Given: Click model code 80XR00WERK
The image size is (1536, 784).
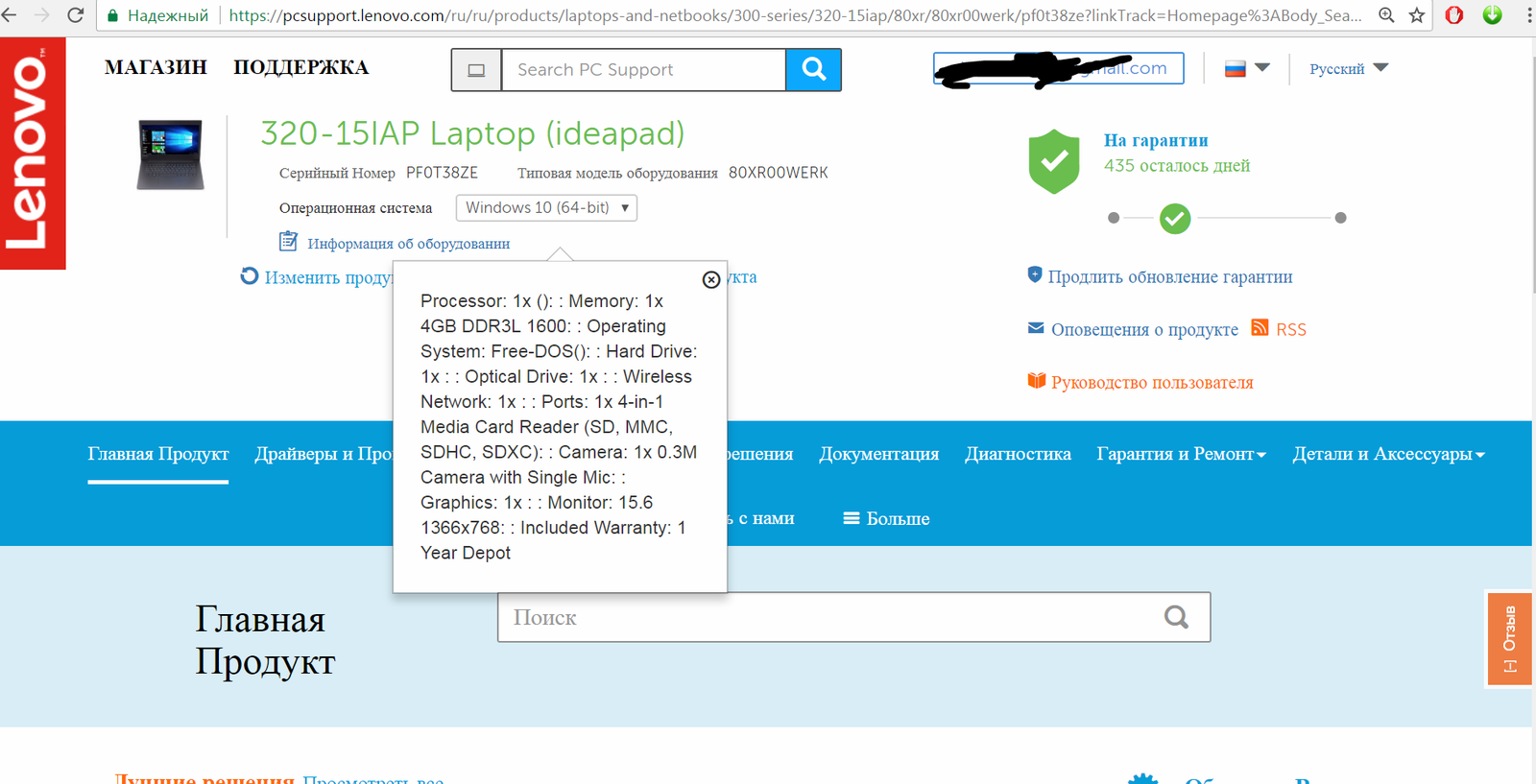Looking at the screenshot, I should tap(778, 173).
